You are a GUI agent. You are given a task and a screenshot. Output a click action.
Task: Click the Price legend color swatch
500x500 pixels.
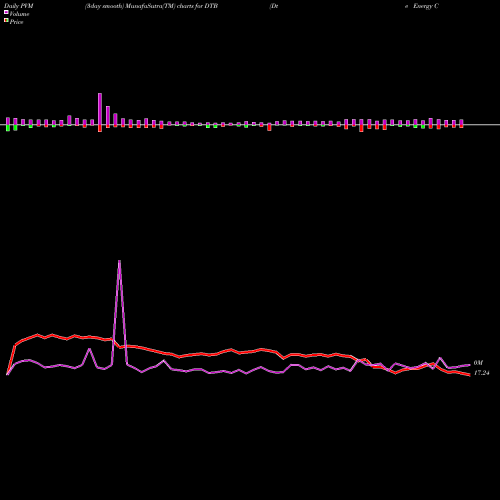6,21
